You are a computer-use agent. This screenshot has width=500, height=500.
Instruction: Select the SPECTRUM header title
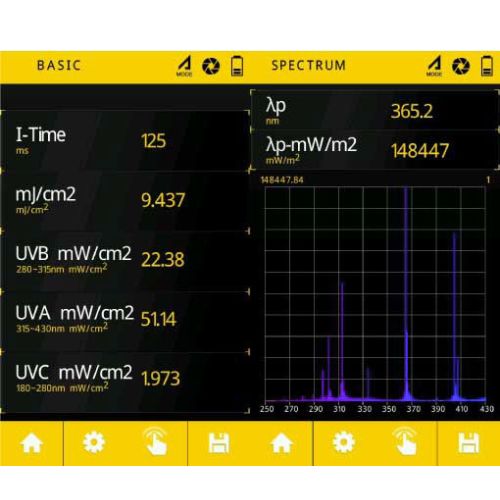(309, 65)
